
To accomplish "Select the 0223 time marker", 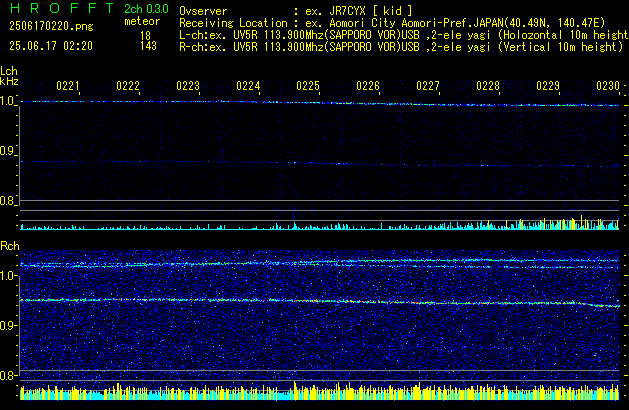I will coord(188,86).
